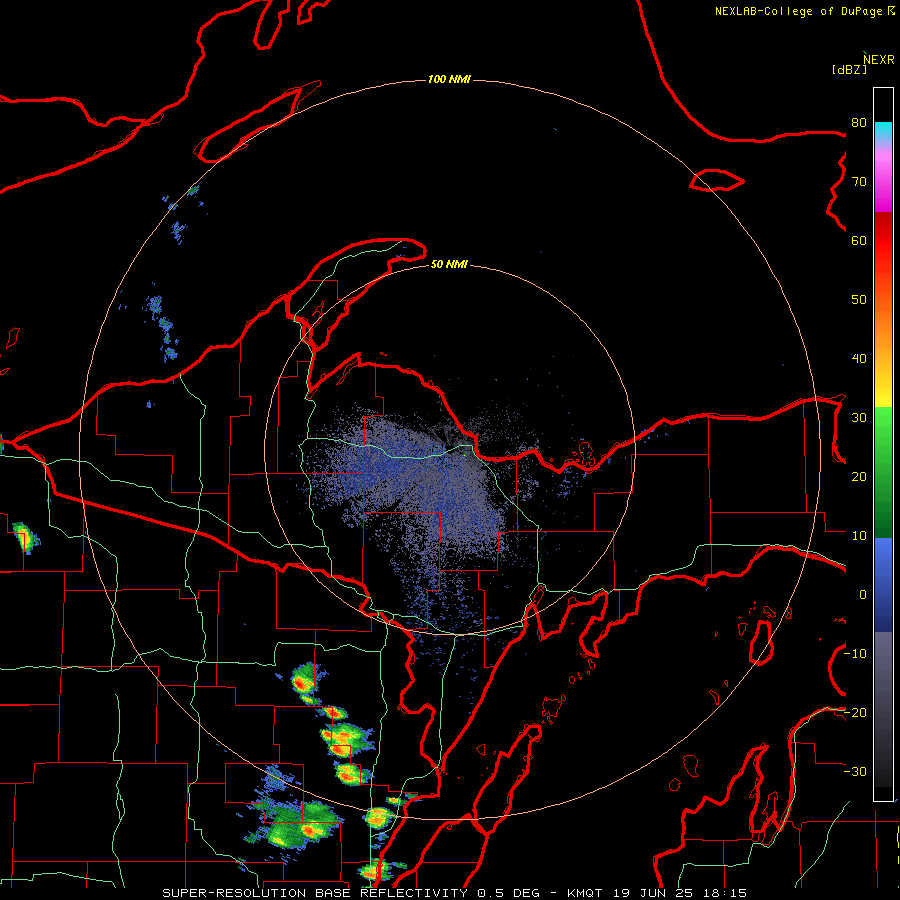Screen dimensions: 900x900
Task: Click the 50 value on dBZ scale
Action: (x=859, y=300)
